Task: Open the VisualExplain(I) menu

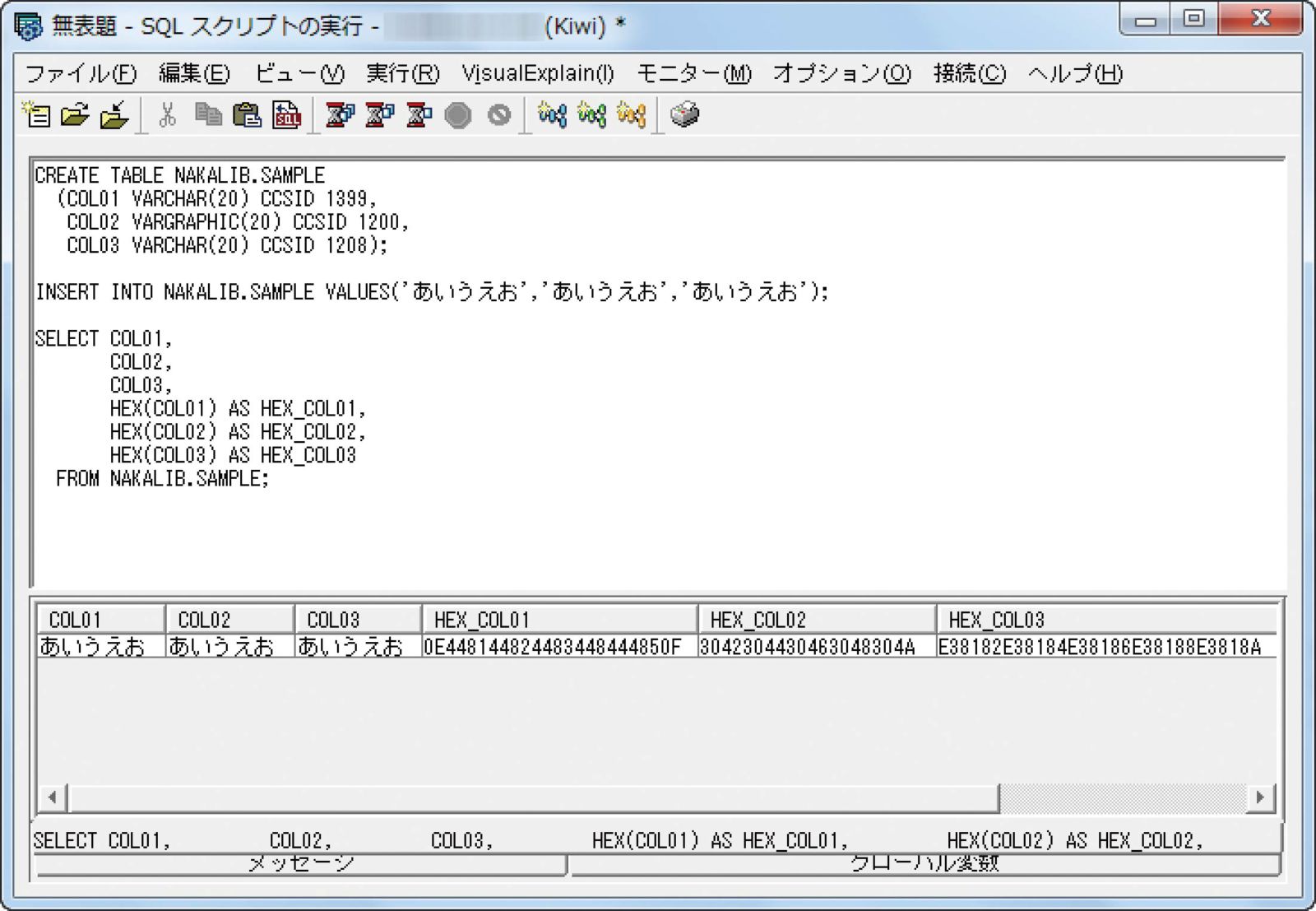Action: pos(538,74)
